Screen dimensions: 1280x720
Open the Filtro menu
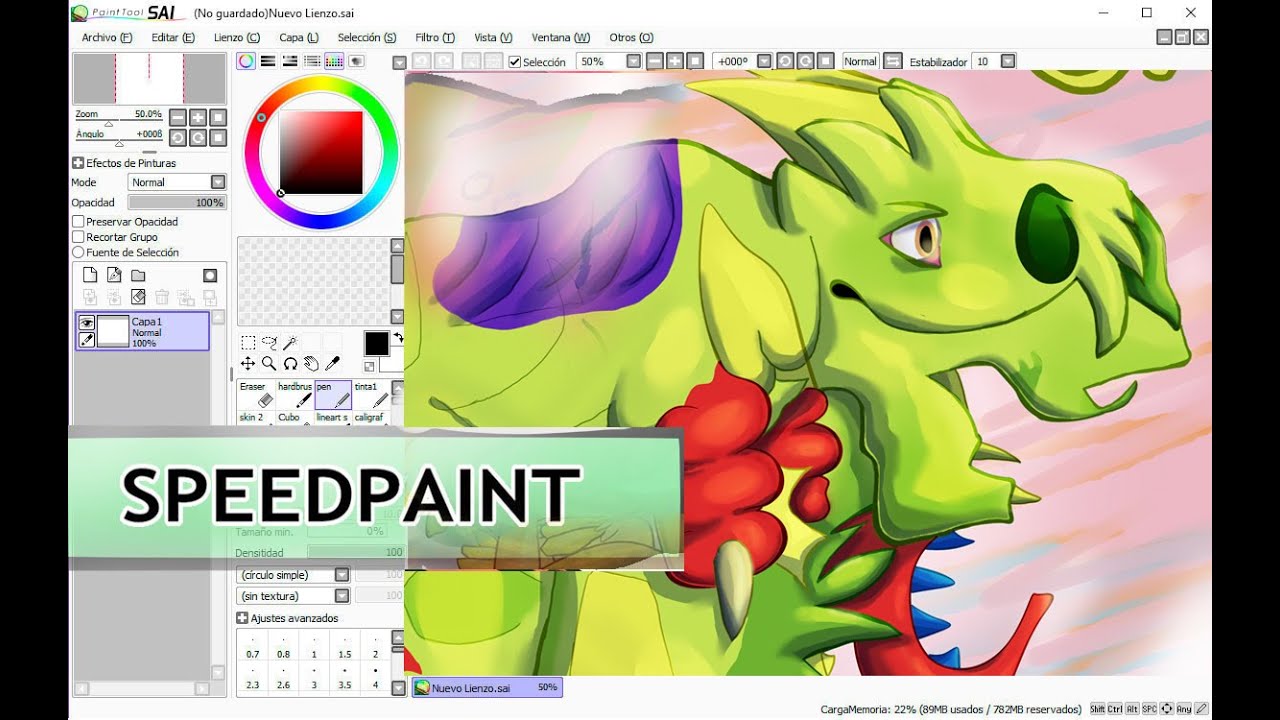(x=435, y=37)
